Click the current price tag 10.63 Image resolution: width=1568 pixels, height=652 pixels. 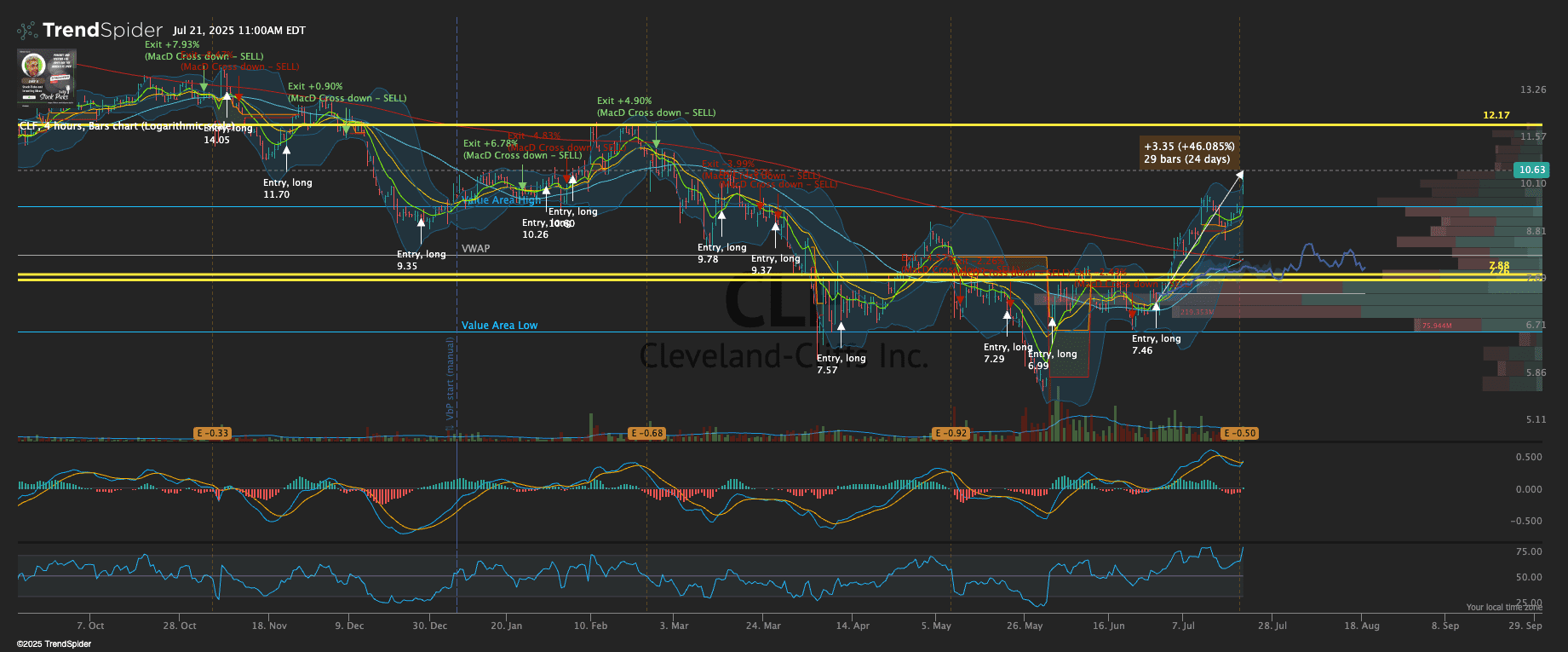coord(1532,170)
